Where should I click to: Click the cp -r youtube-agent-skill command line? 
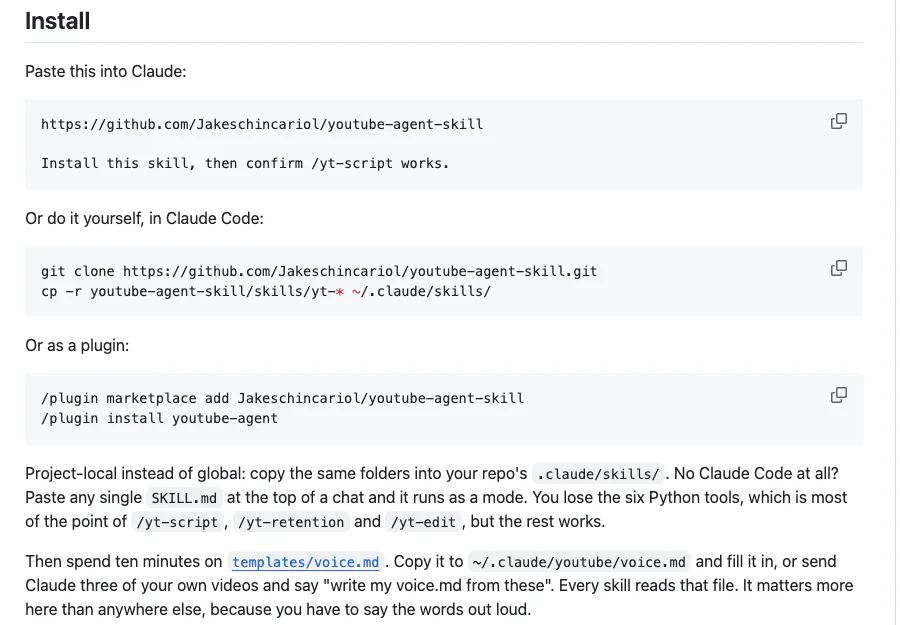266,291
